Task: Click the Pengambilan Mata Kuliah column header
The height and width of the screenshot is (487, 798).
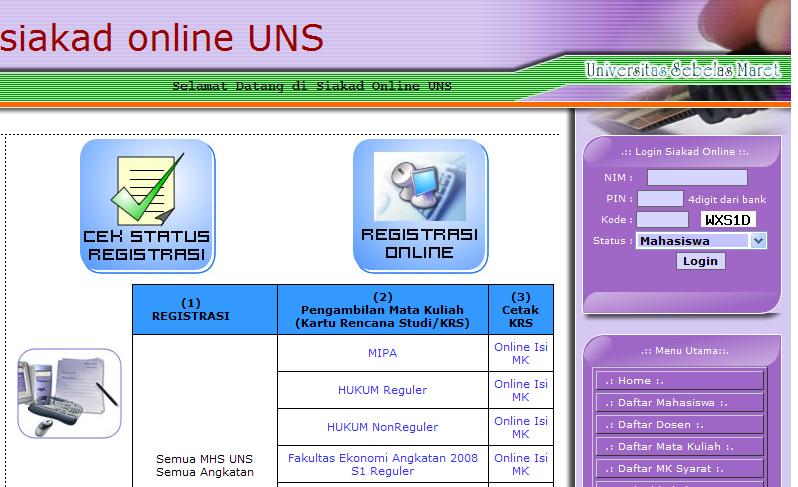Action: pyautogui.click(x=382, y=309)
